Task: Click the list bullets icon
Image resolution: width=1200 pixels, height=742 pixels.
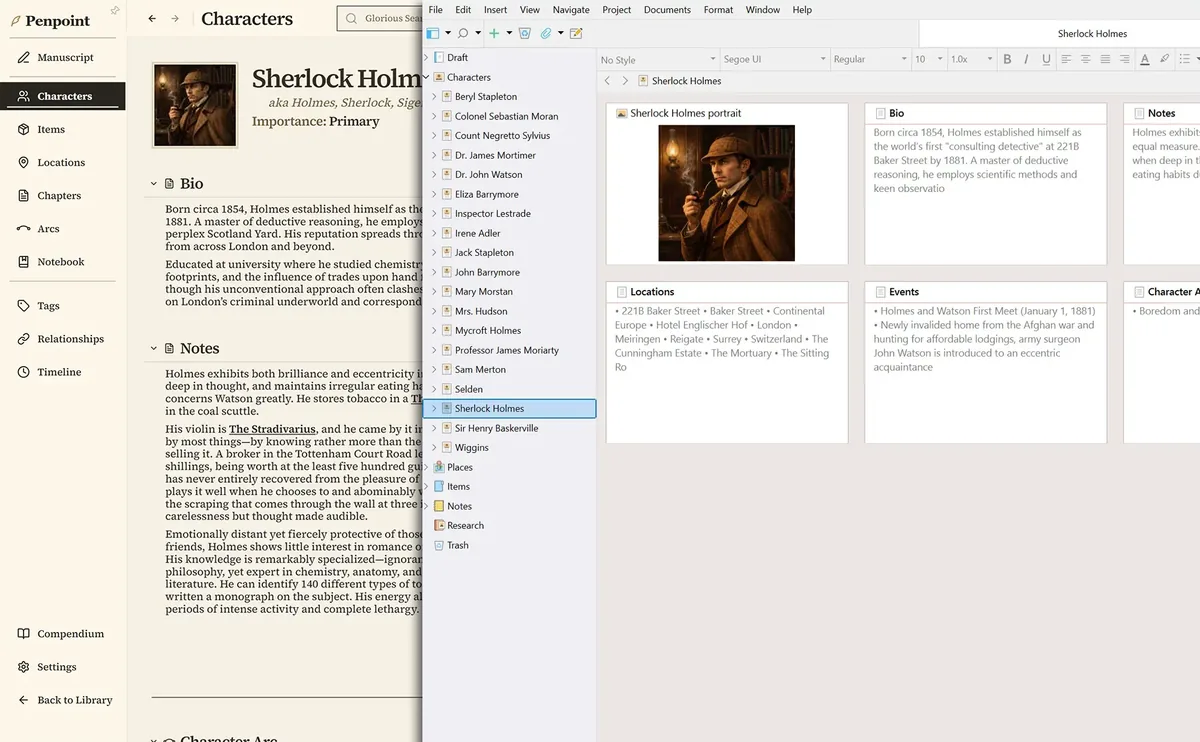Action: tap(1187, 59)
